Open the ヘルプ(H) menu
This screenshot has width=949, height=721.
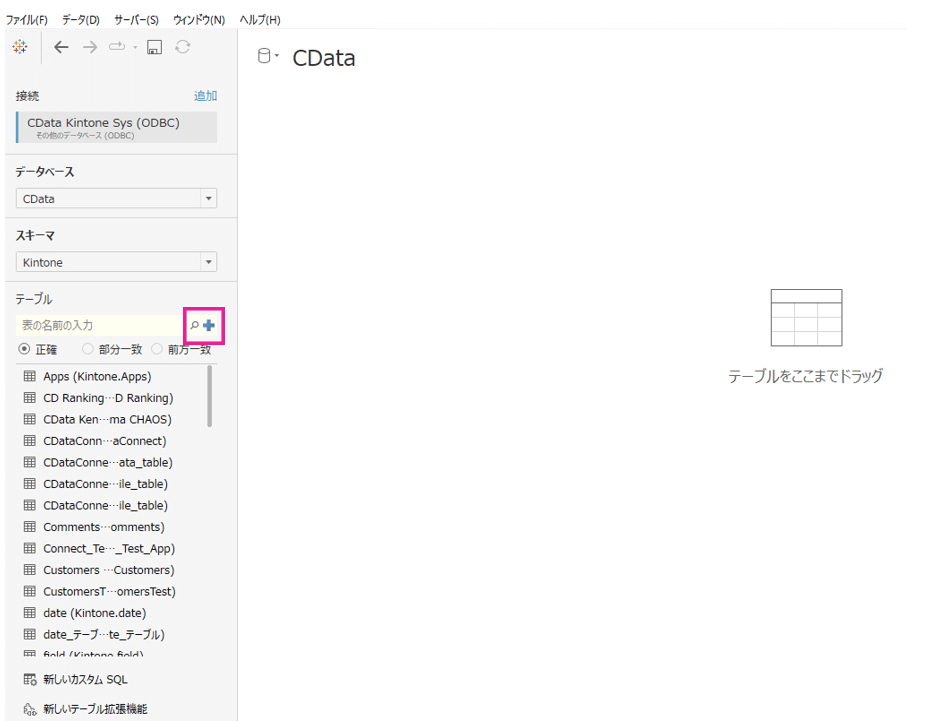[260, 20]
